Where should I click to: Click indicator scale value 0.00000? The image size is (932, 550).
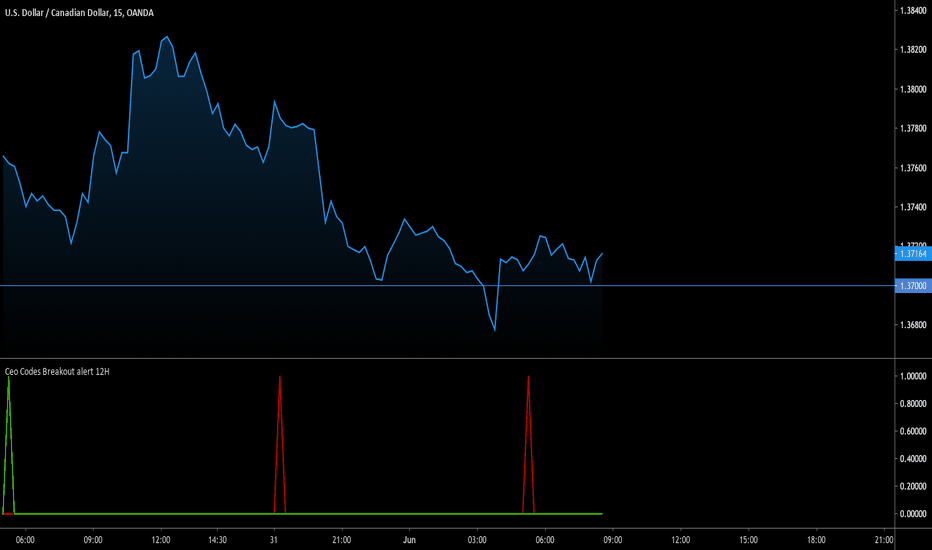(x=913, y=514)
